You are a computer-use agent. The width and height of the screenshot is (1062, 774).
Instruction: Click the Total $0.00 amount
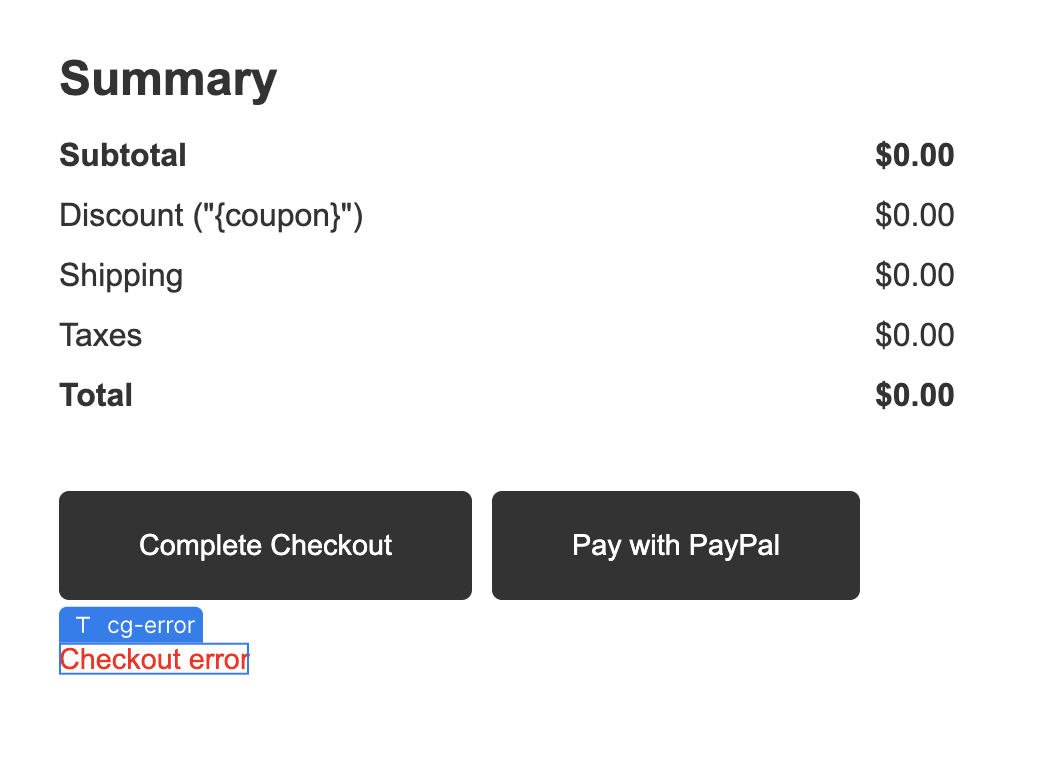coord(914,395)
